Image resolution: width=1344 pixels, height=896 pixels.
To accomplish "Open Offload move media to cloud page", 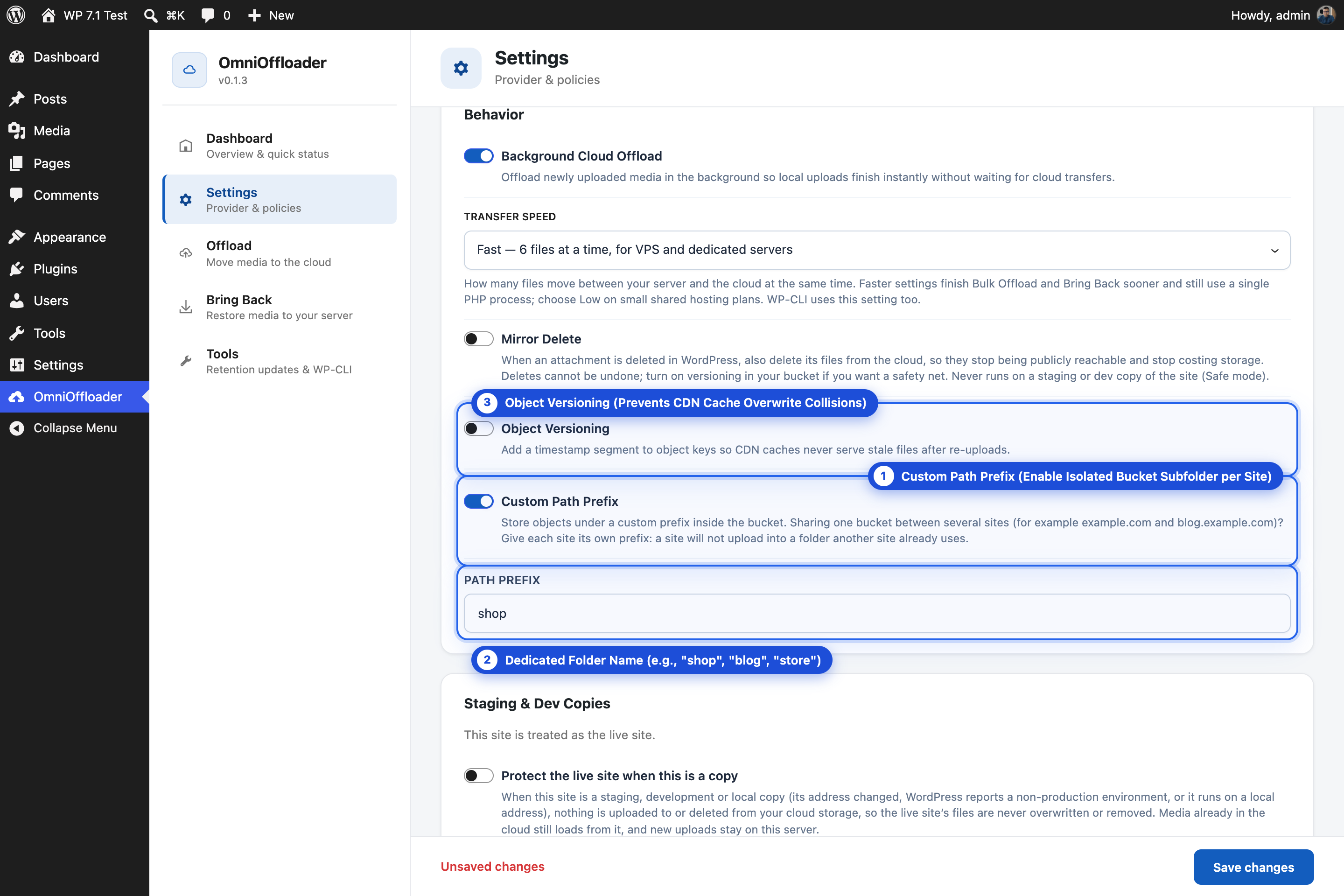I will click(280, 253).
